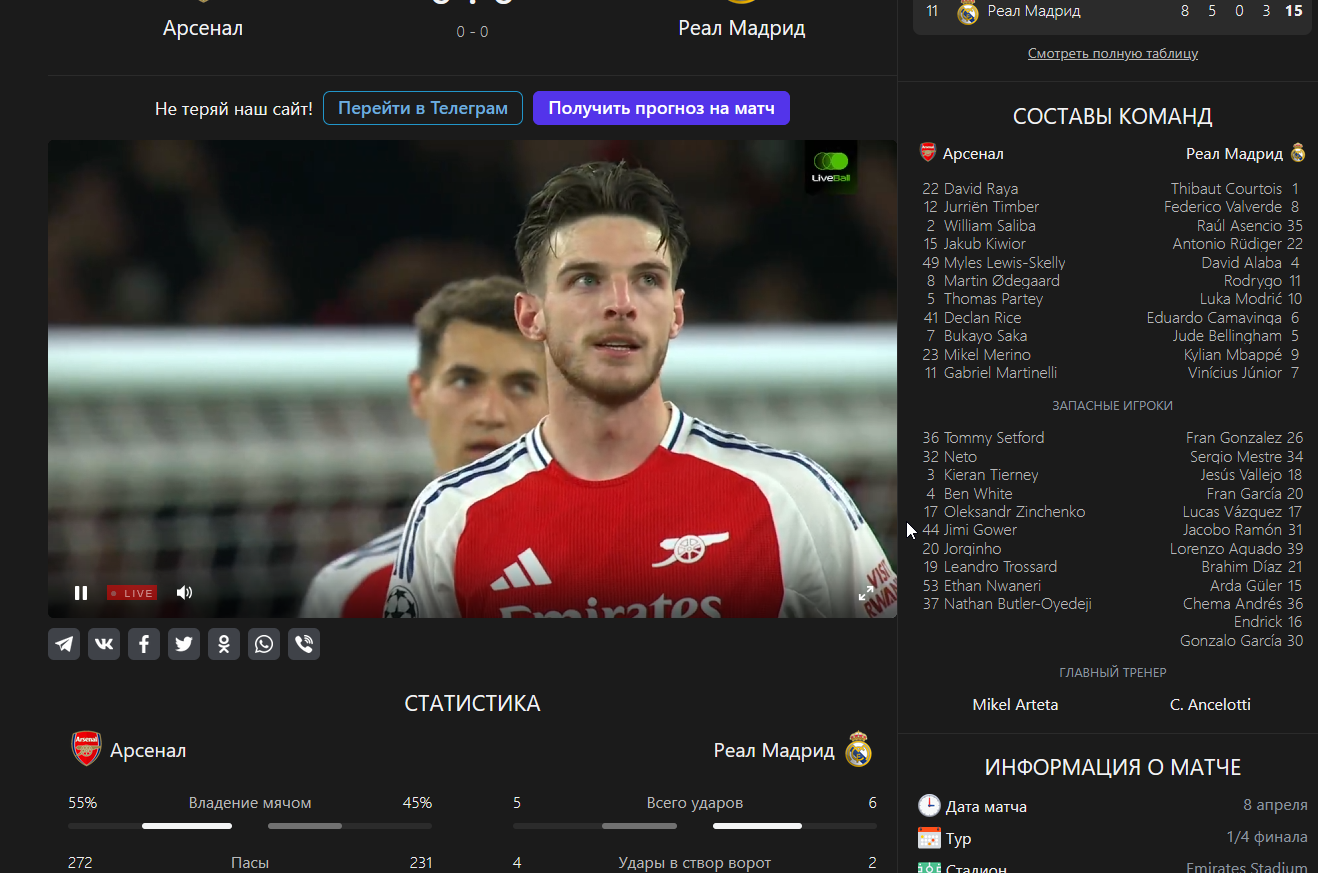The height and width of the screenshot is (873, 1318).
Task: Click Vinícius Júnior in the lineup
Action: (x=1235, y=373)
